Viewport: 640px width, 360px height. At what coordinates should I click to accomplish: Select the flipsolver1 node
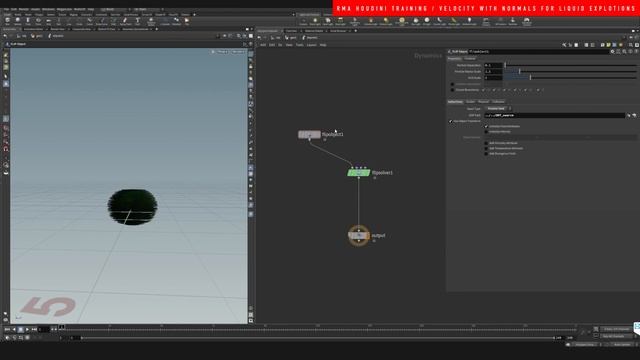[359, 173]
